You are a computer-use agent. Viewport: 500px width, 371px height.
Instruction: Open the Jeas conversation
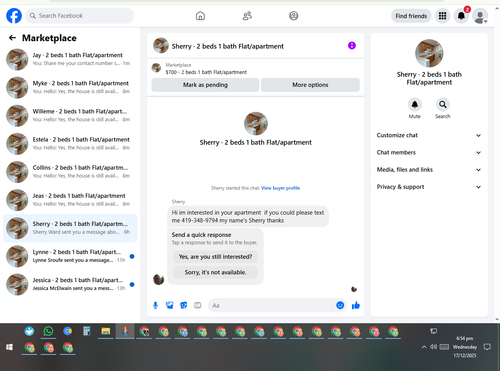click(x=70, y=200)
